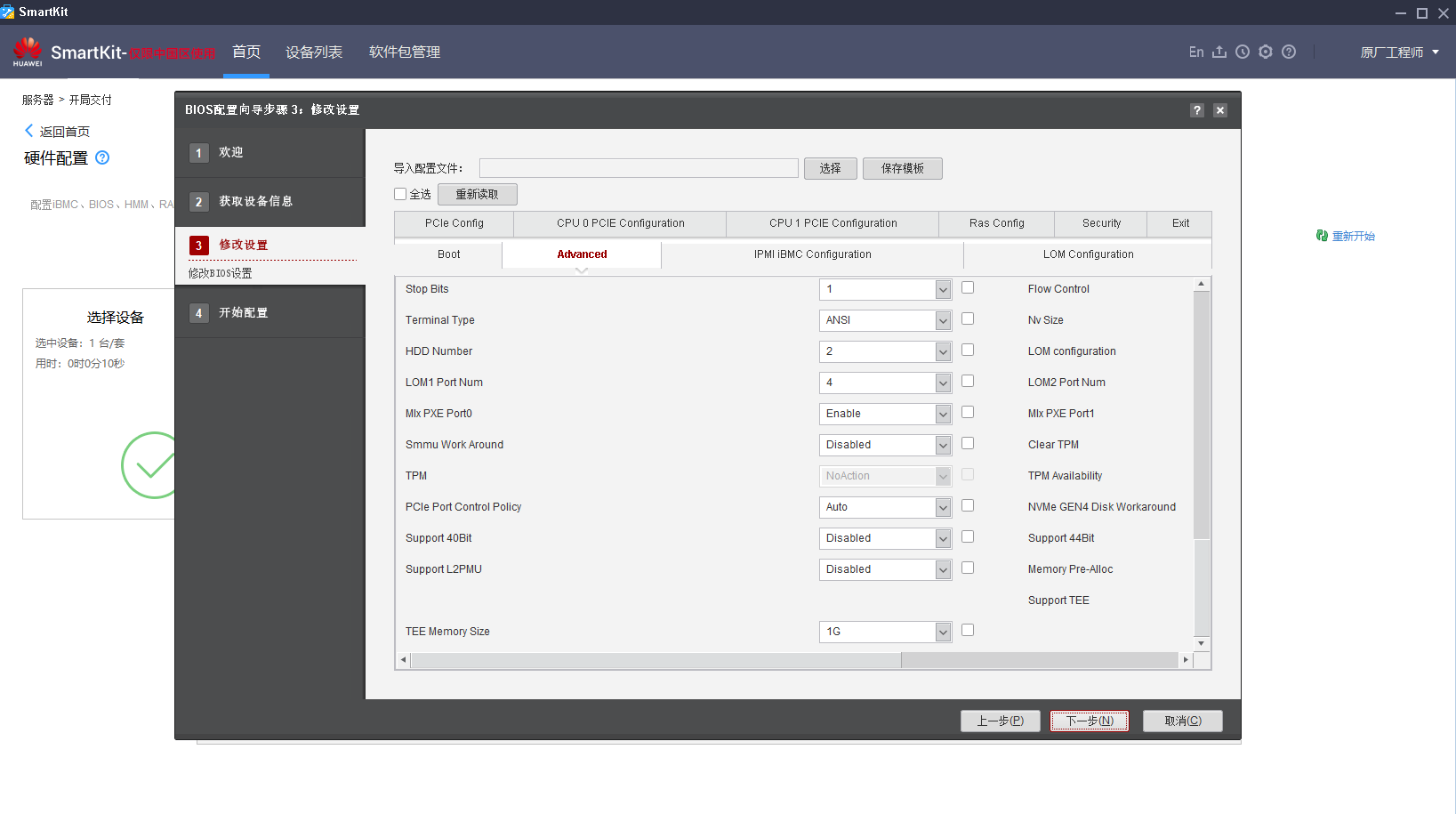This screenshot has width=1456, height=814.
Task: Tick the checkbox for Mlx PXE Port0 row
Action: [x=968, y=412]
